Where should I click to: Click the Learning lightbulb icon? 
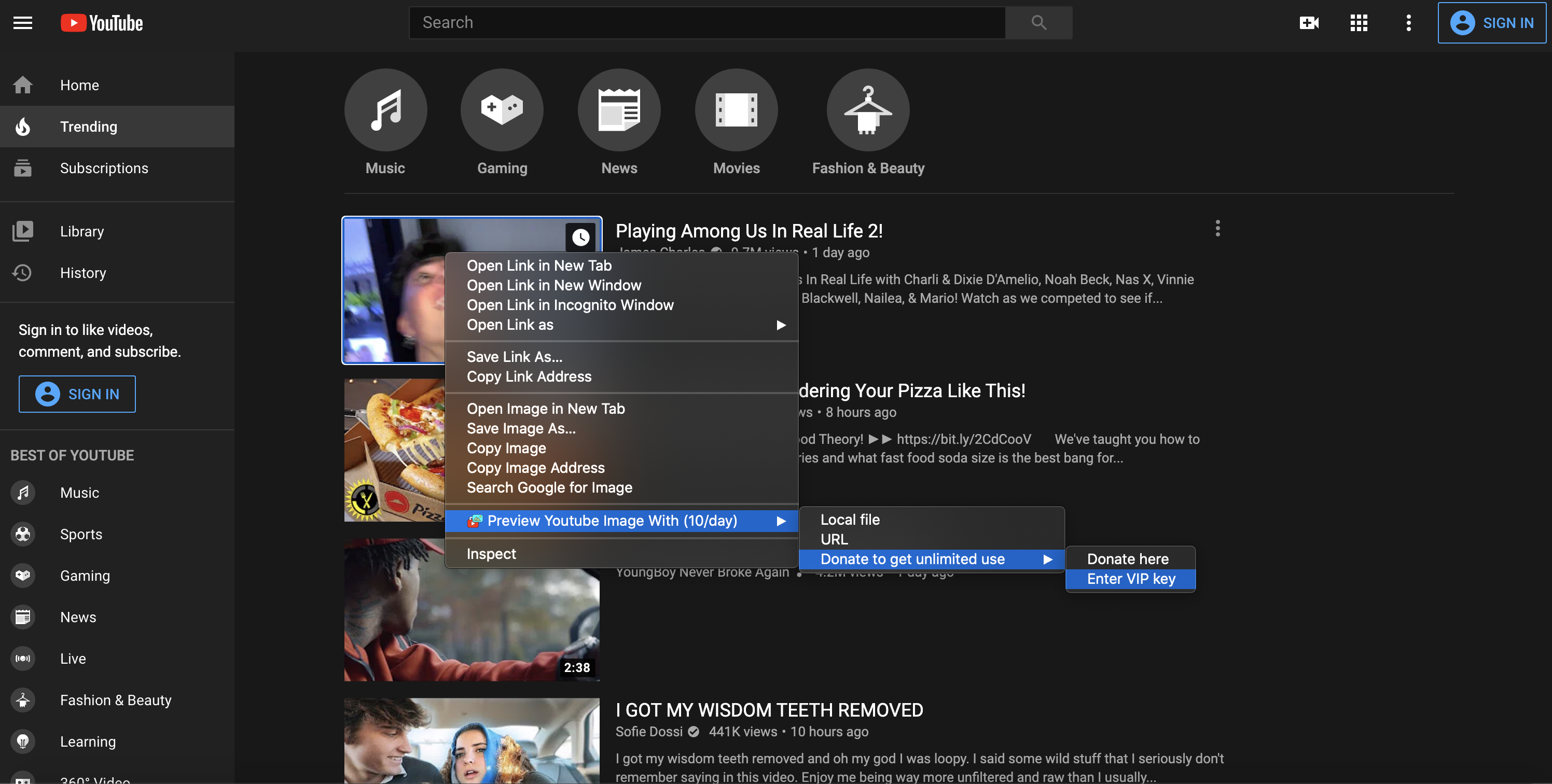click(23, 741)
